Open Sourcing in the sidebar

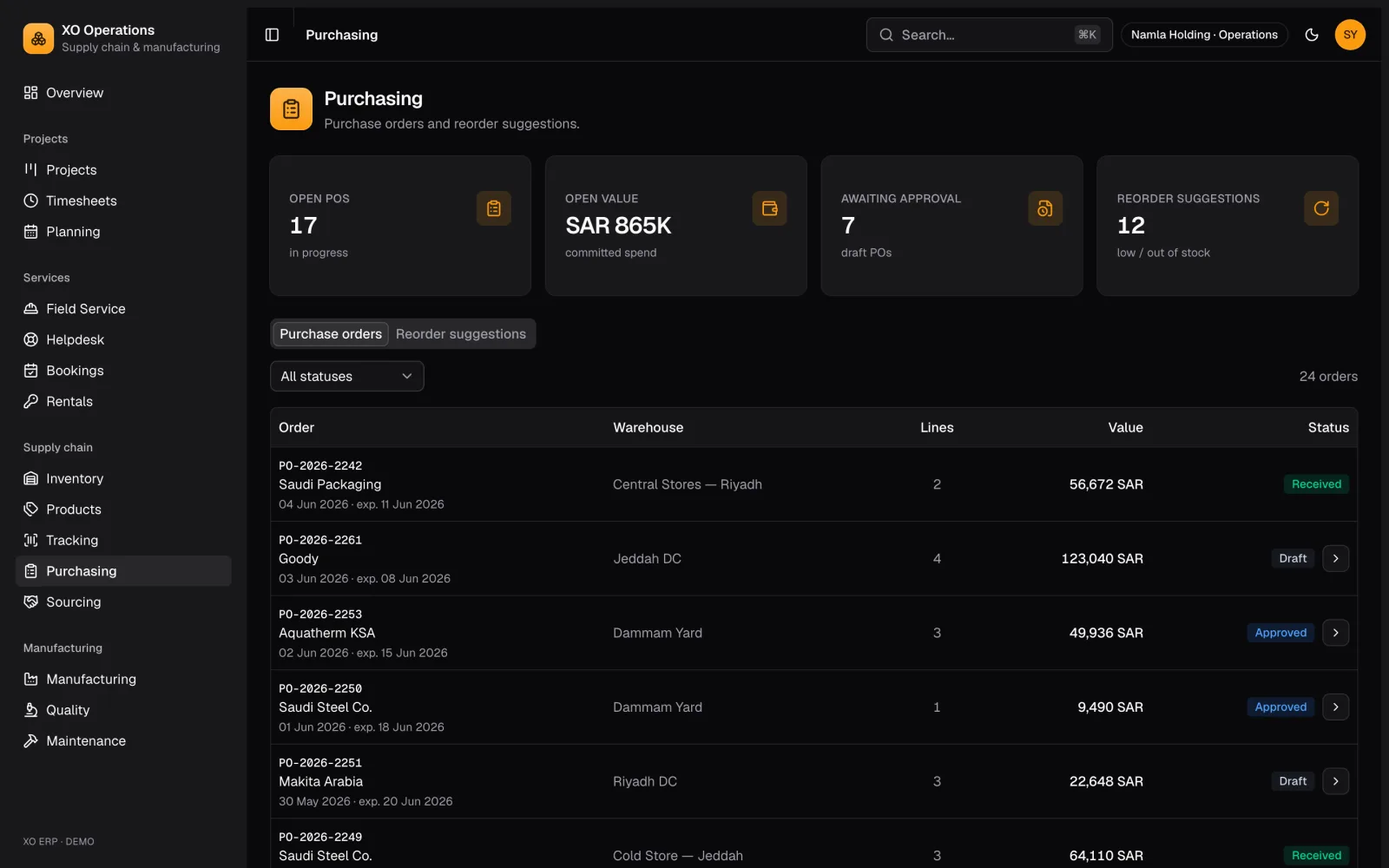point(123,602)
